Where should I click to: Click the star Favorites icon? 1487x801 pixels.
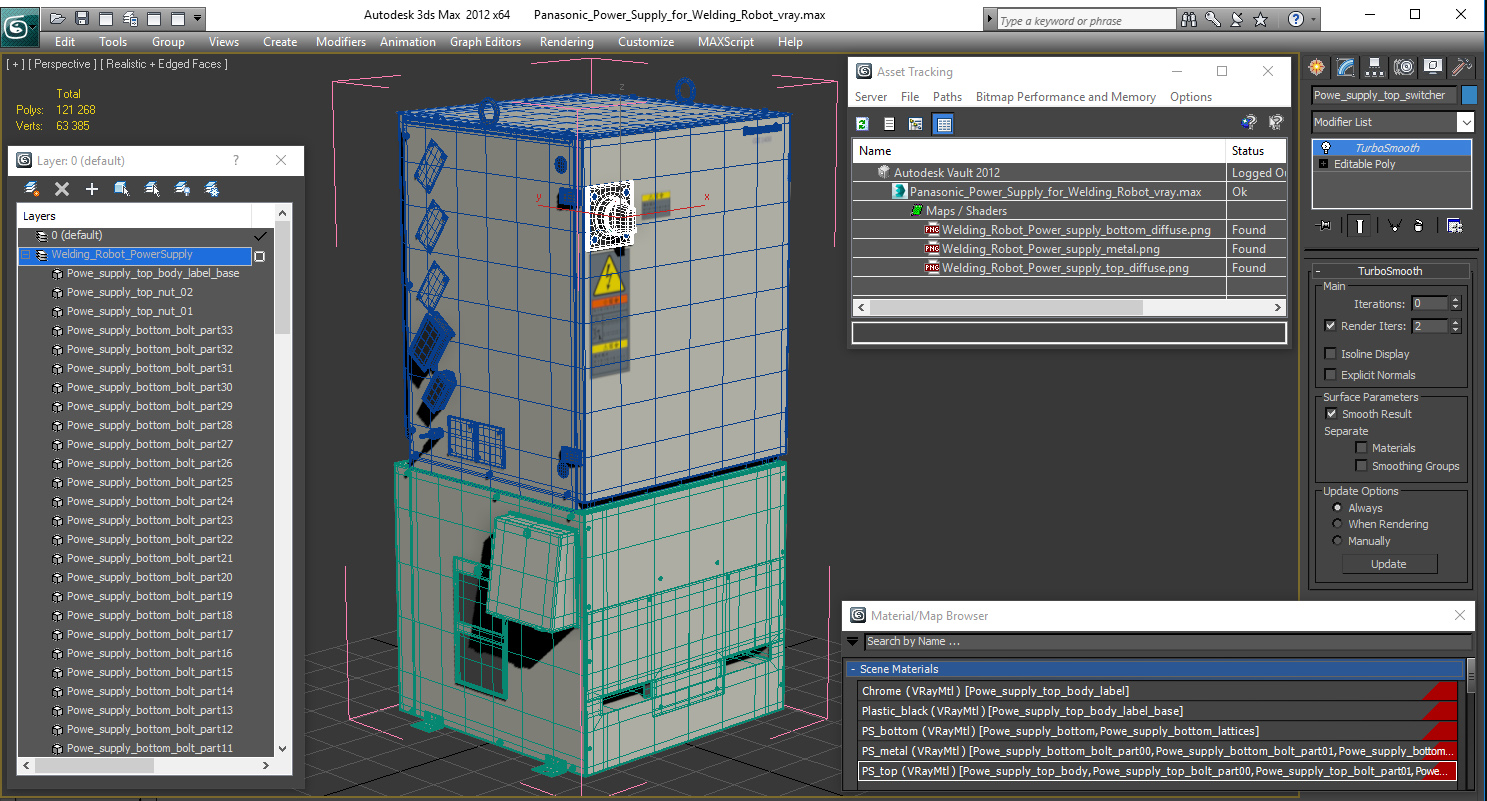pyautogui.click(x=1260, y=19)
